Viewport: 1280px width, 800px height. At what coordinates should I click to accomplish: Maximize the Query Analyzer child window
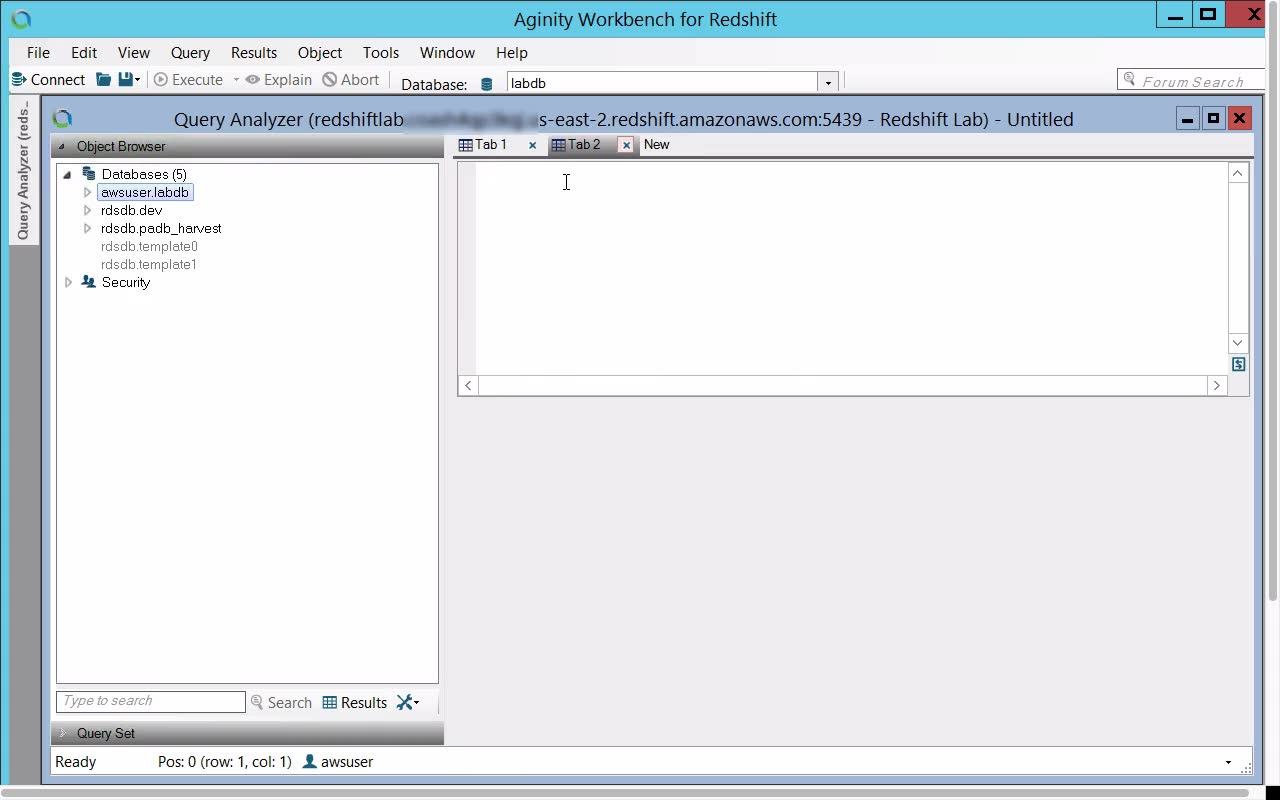click(1213, 119)
